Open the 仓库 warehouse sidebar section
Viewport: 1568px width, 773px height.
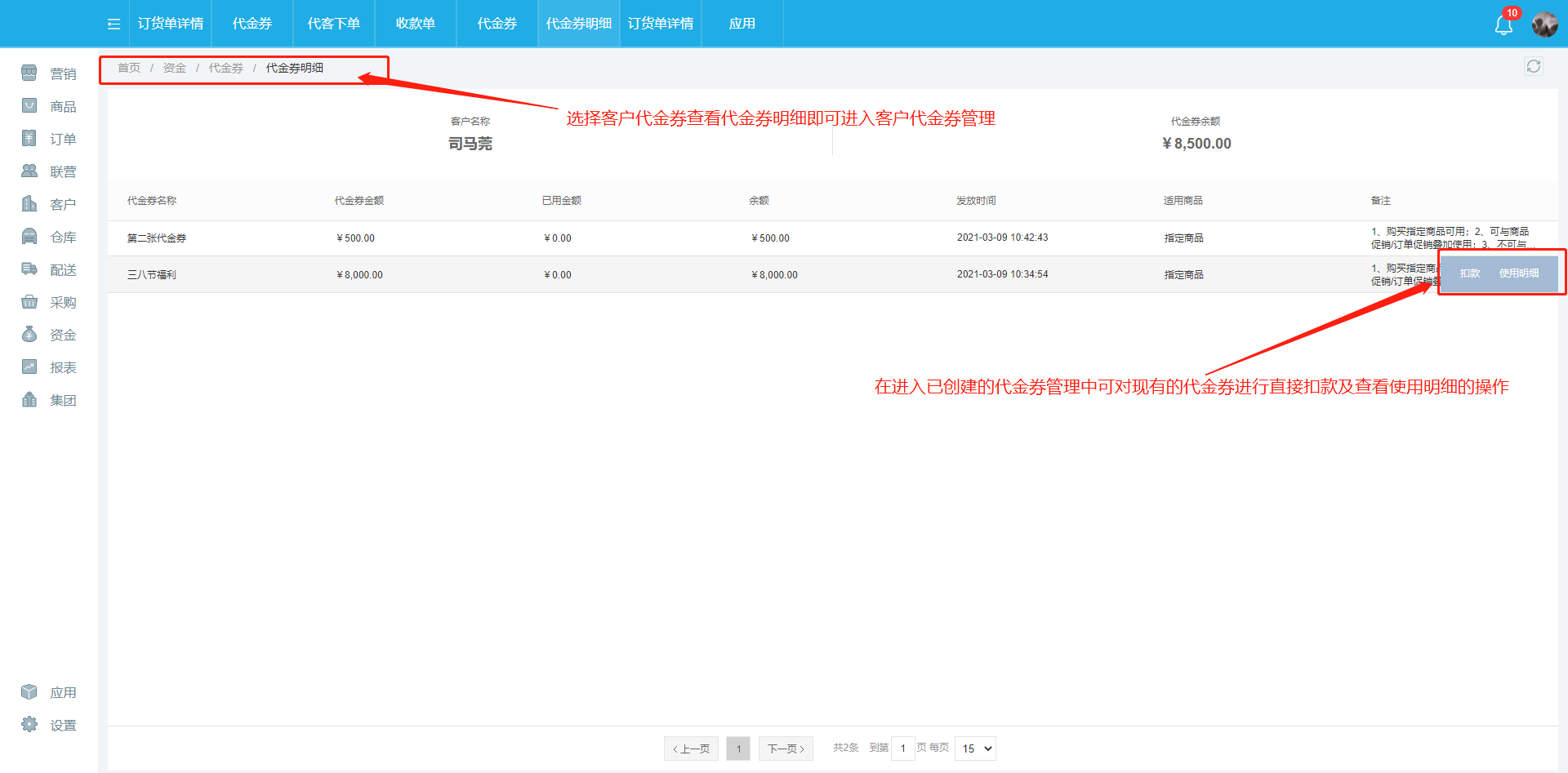point(49,237)
